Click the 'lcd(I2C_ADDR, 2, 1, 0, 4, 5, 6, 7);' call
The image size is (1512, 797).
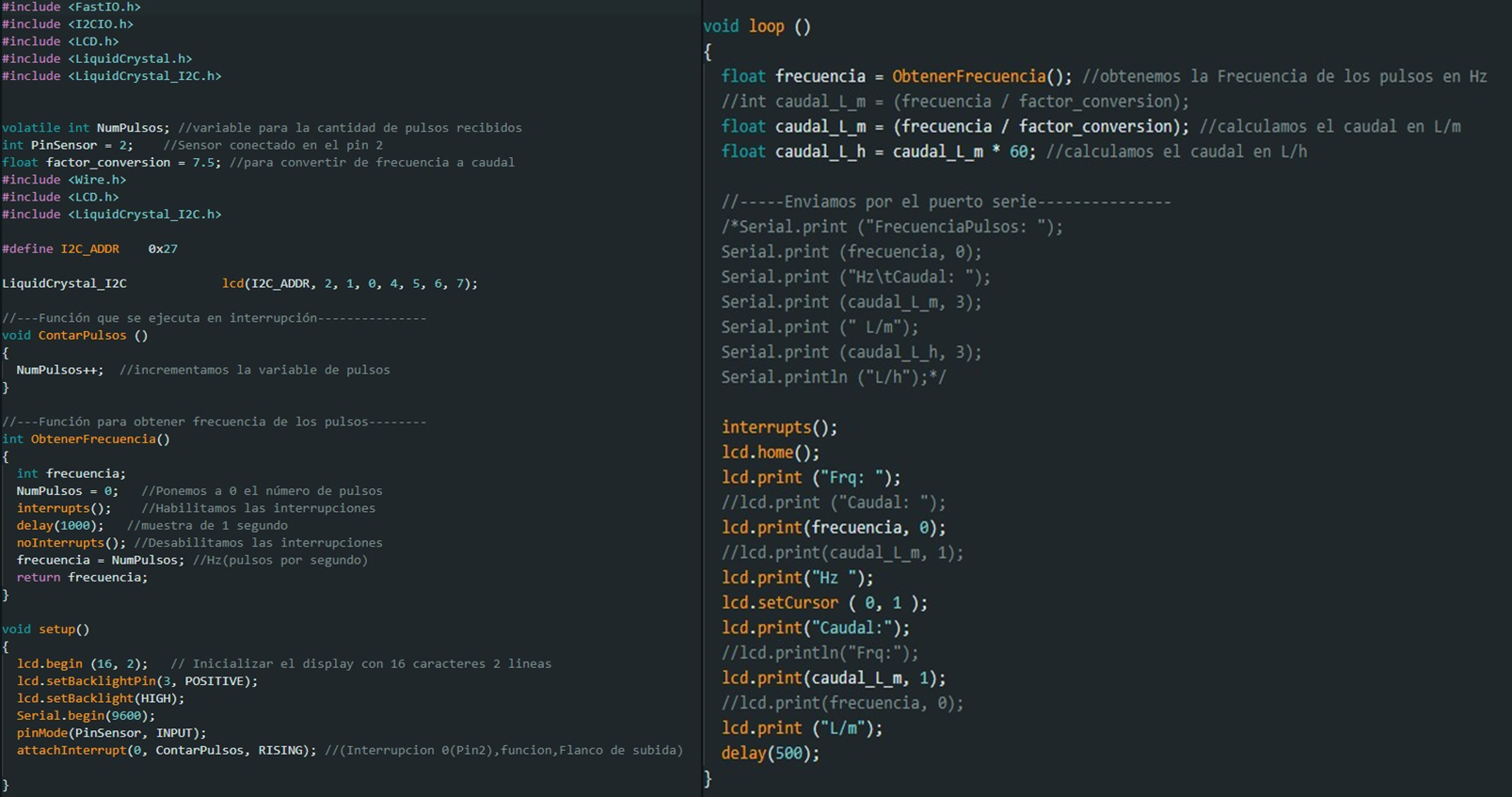350,283
